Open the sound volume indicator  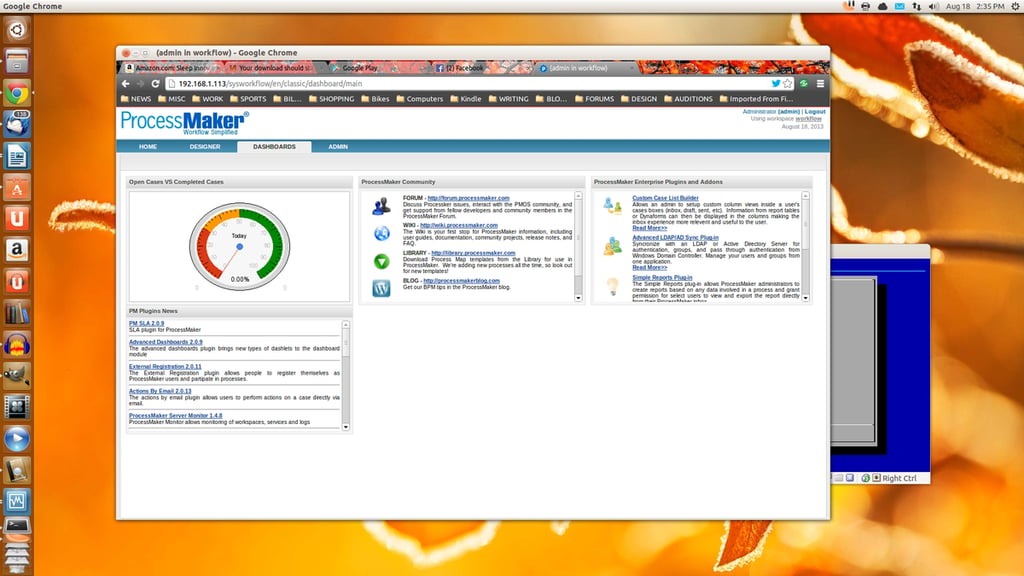(x=933, y=6)
